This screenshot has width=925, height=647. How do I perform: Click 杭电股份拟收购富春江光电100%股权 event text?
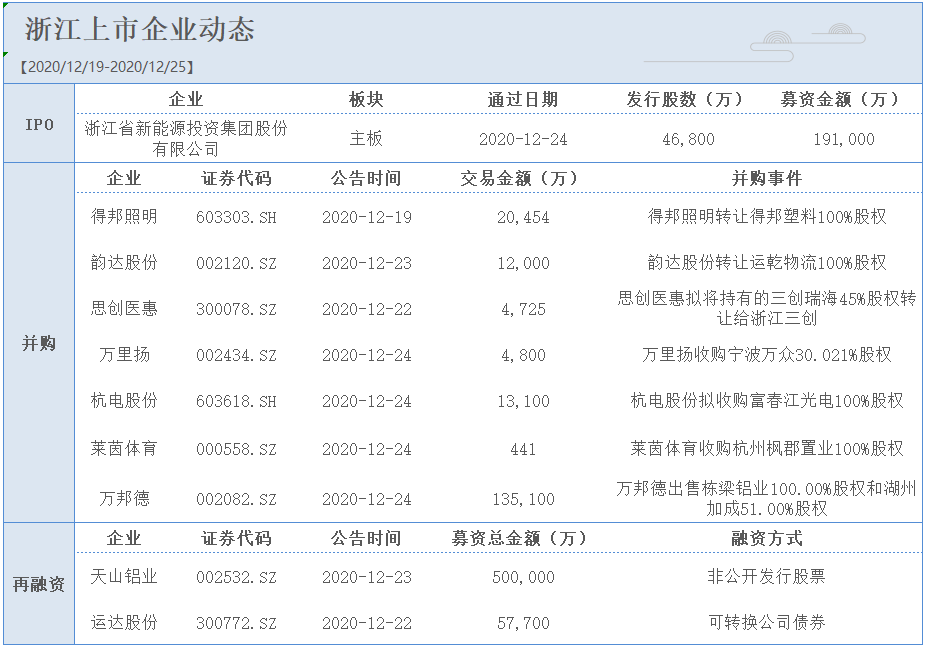pos(767,400)
